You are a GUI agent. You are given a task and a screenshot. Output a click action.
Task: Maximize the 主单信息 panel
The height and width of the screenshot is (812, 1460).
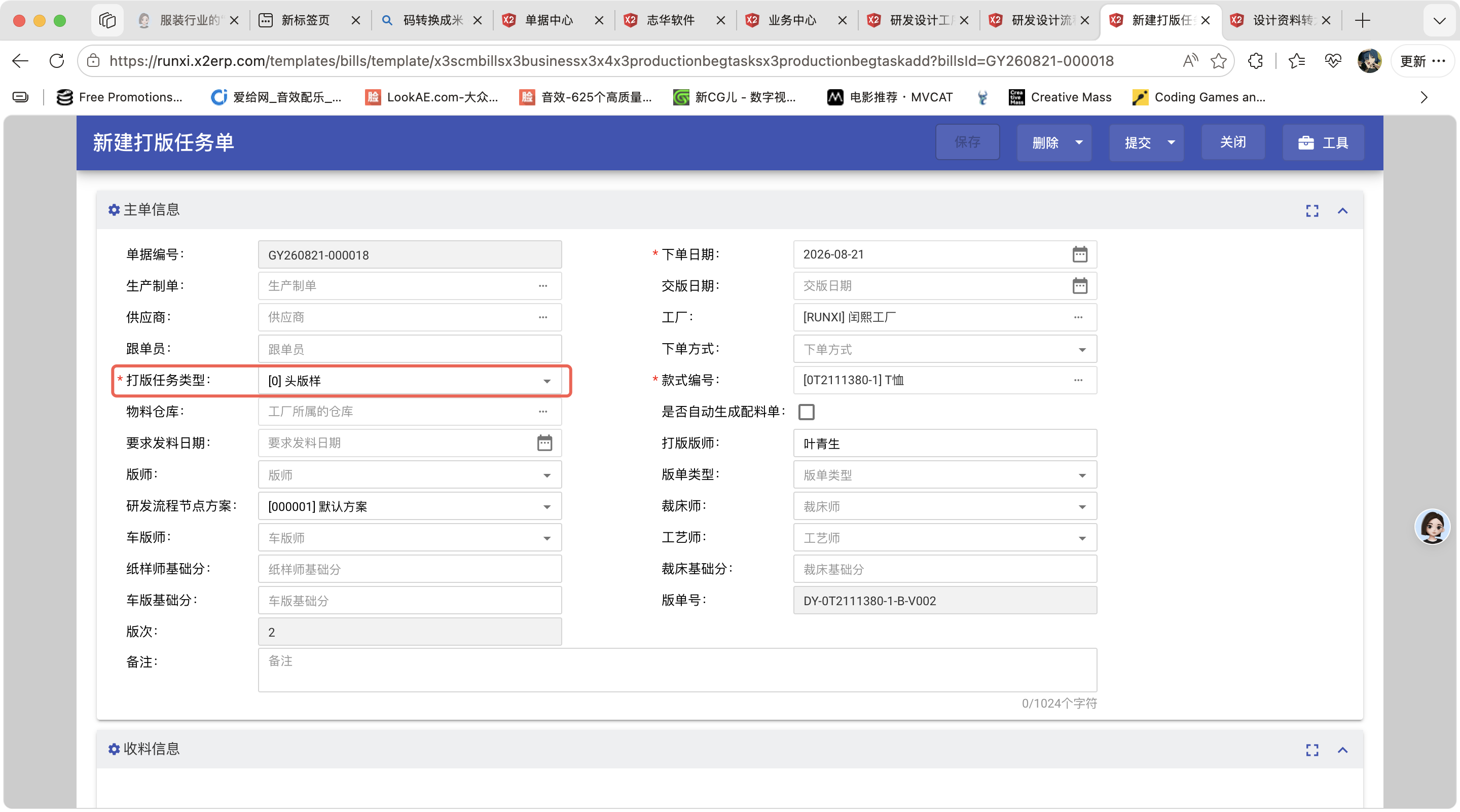pyautogui.click(x=1312, y=211)
